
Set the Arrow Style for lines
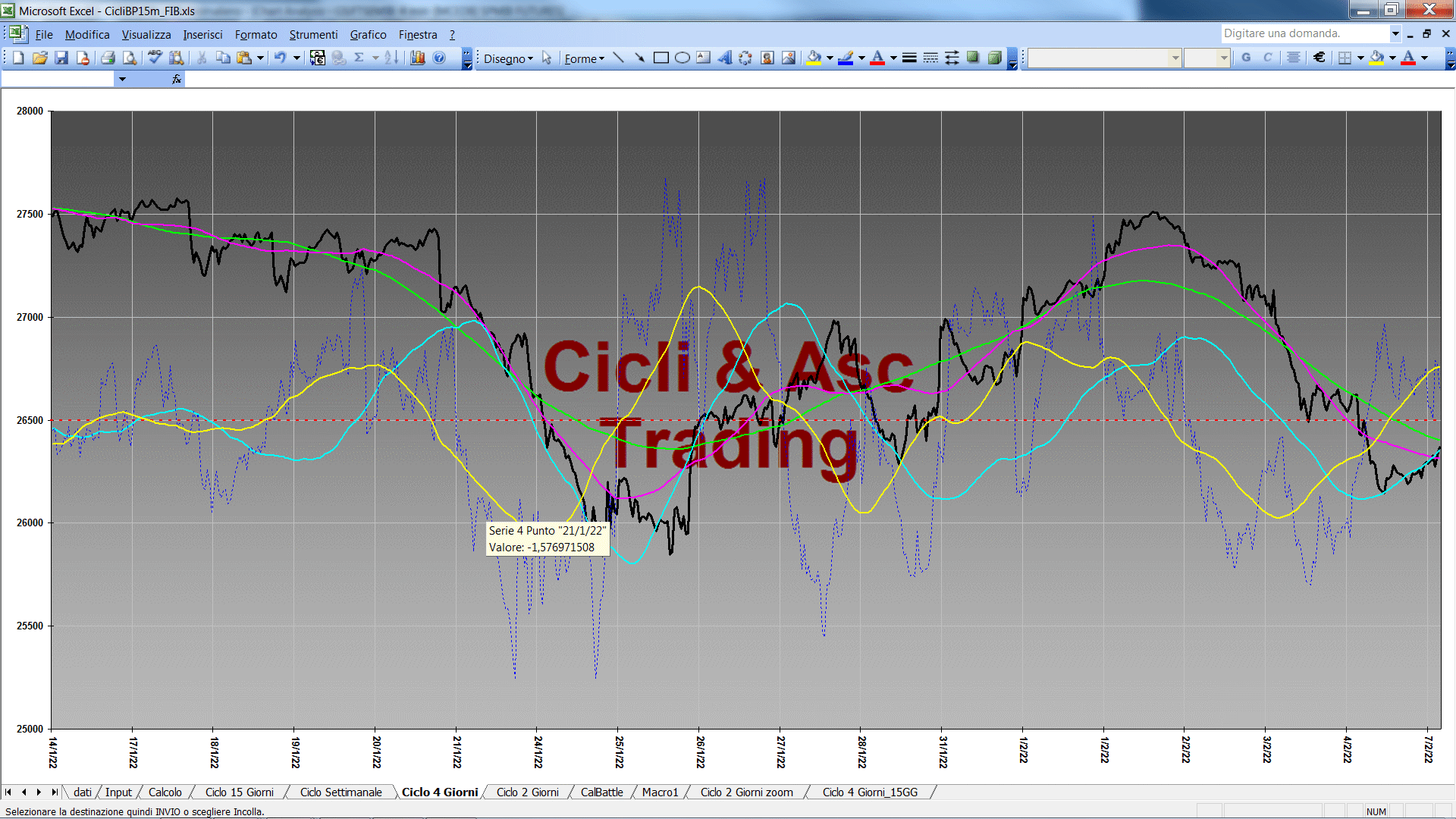click(952, 58)
